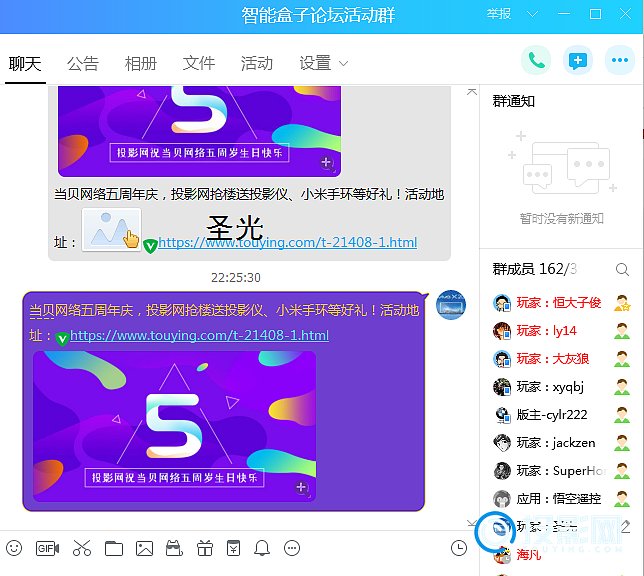This screenshot has height=576, width=644.
Task: Click the GIF video icon
Action: click(47, 548)
